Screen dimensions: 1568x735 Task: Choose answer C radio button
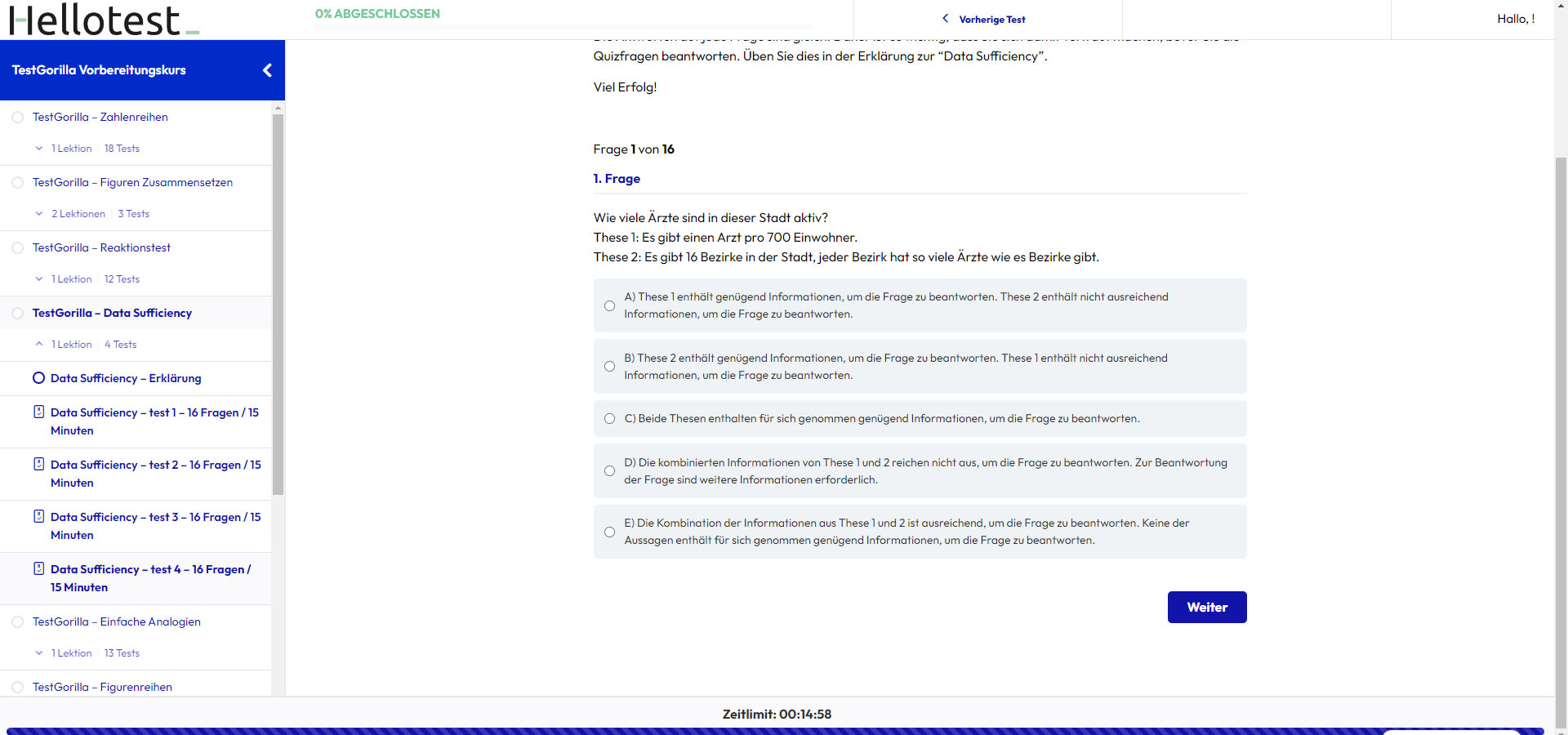tap(609, 419)
